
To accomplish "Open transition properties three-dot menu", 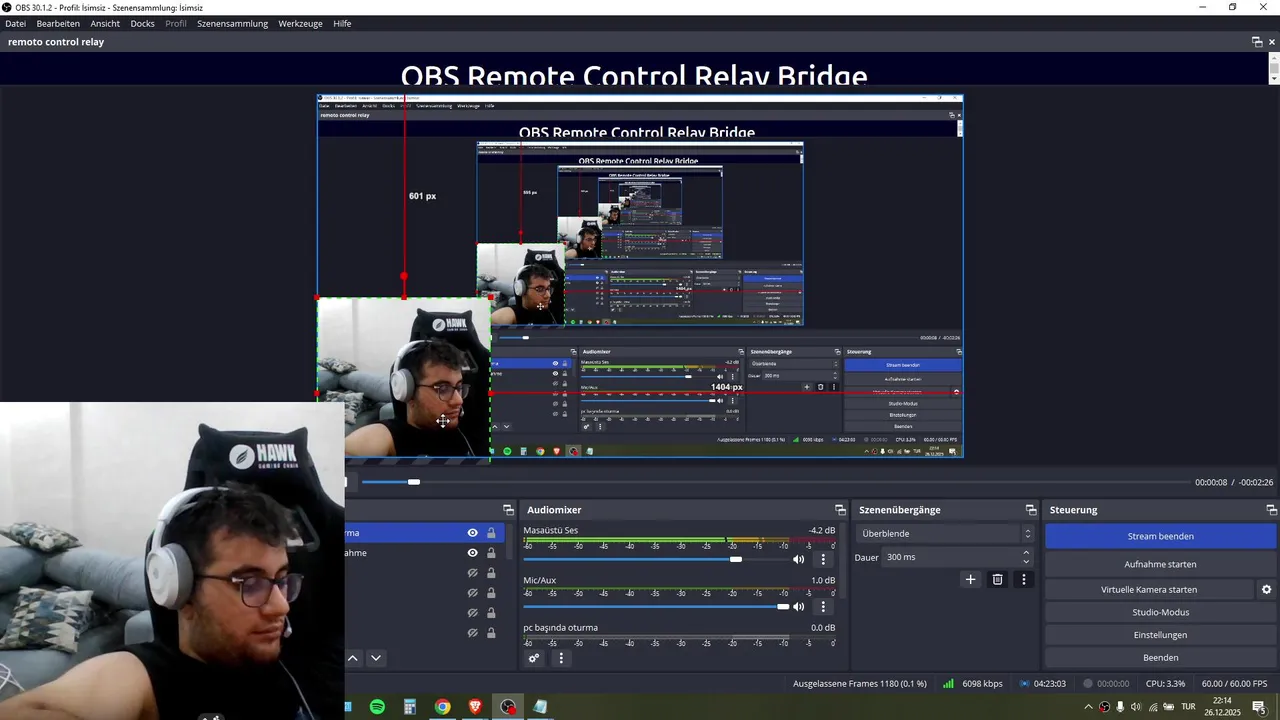I will click(1023, 579).
